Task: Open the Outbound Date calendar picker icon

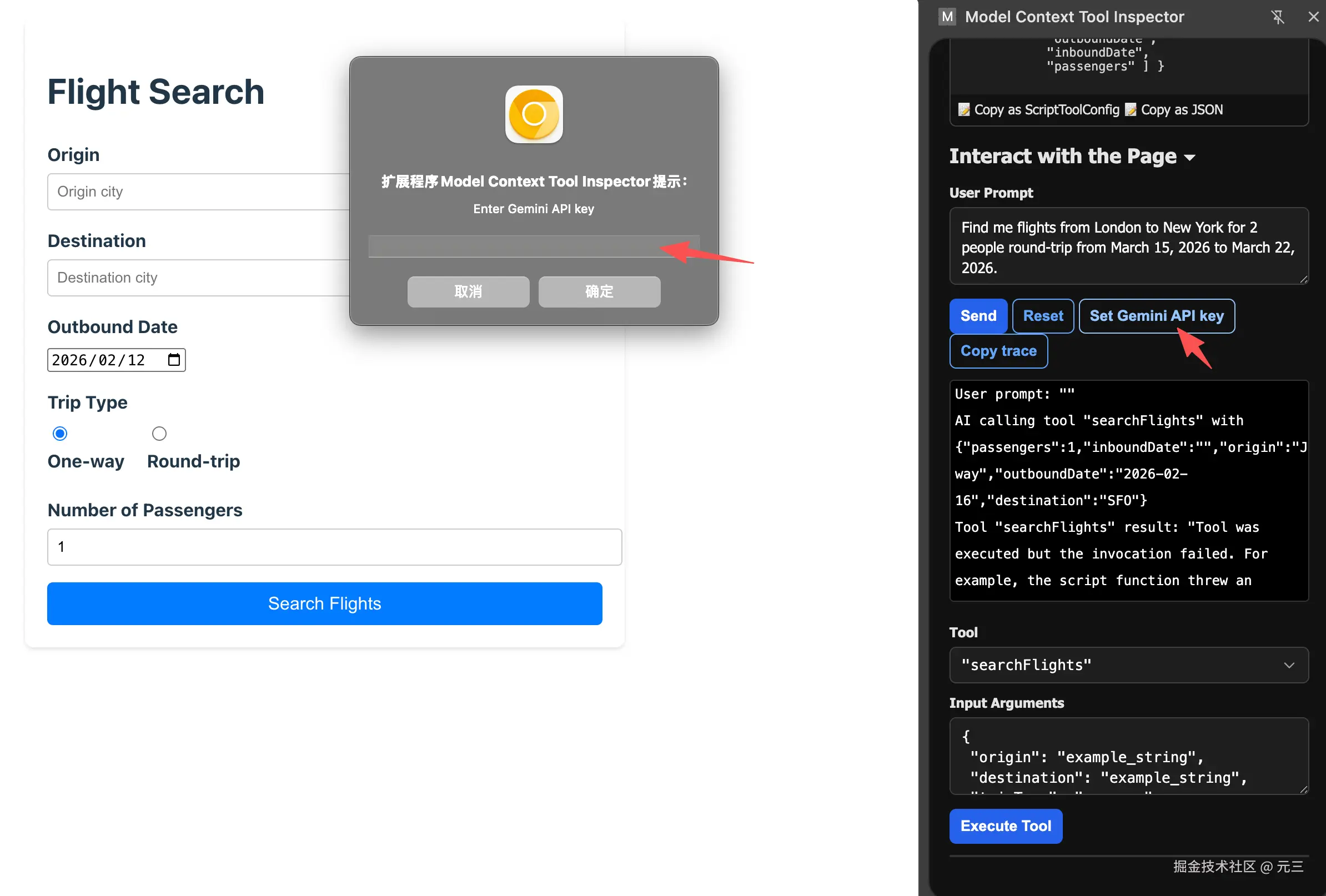Action: click(174, 360)
